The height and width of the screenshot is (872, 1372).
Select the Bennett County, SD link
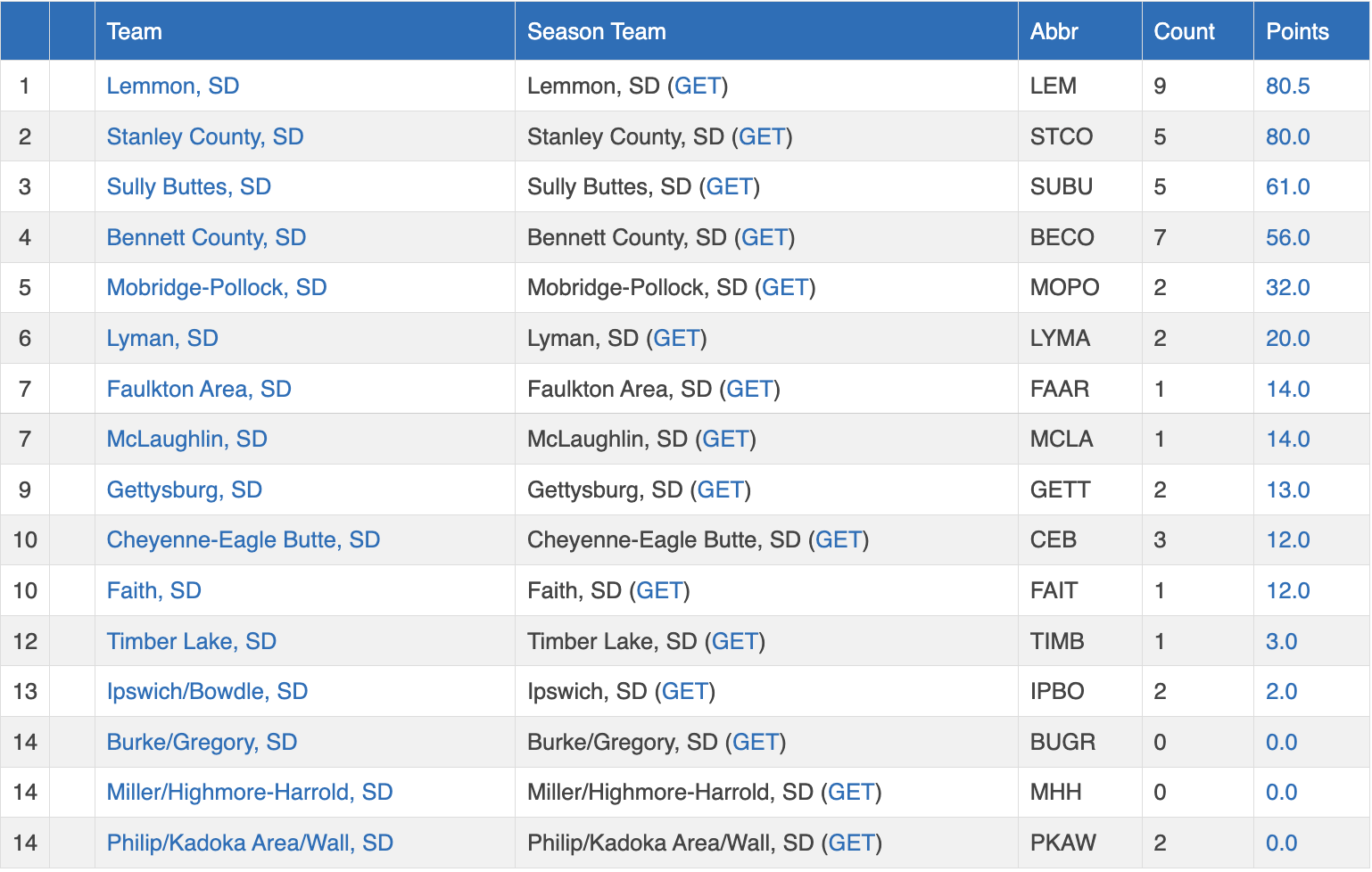(x=206, y=237)
